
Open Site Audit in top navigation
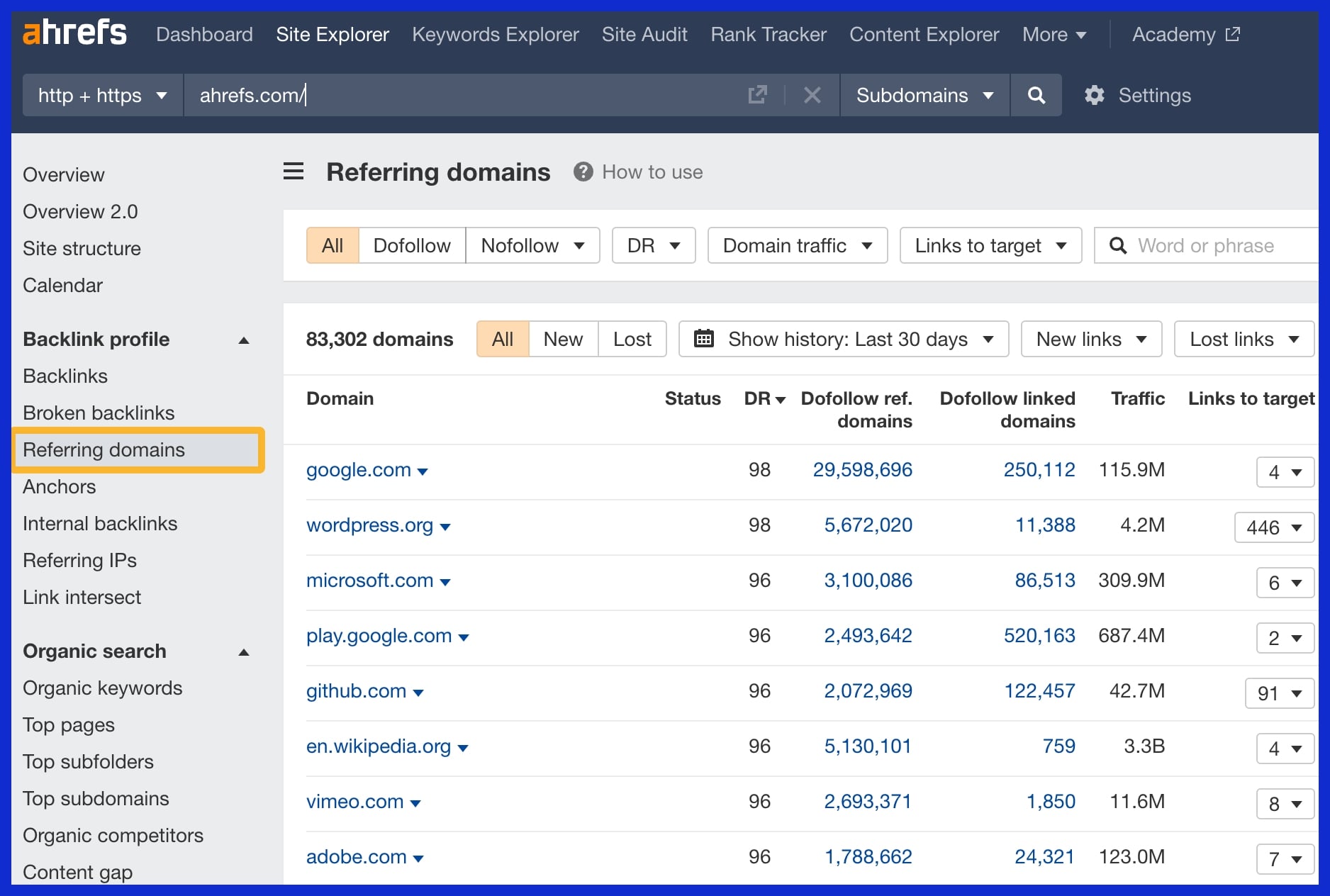(x=644, y=34)
